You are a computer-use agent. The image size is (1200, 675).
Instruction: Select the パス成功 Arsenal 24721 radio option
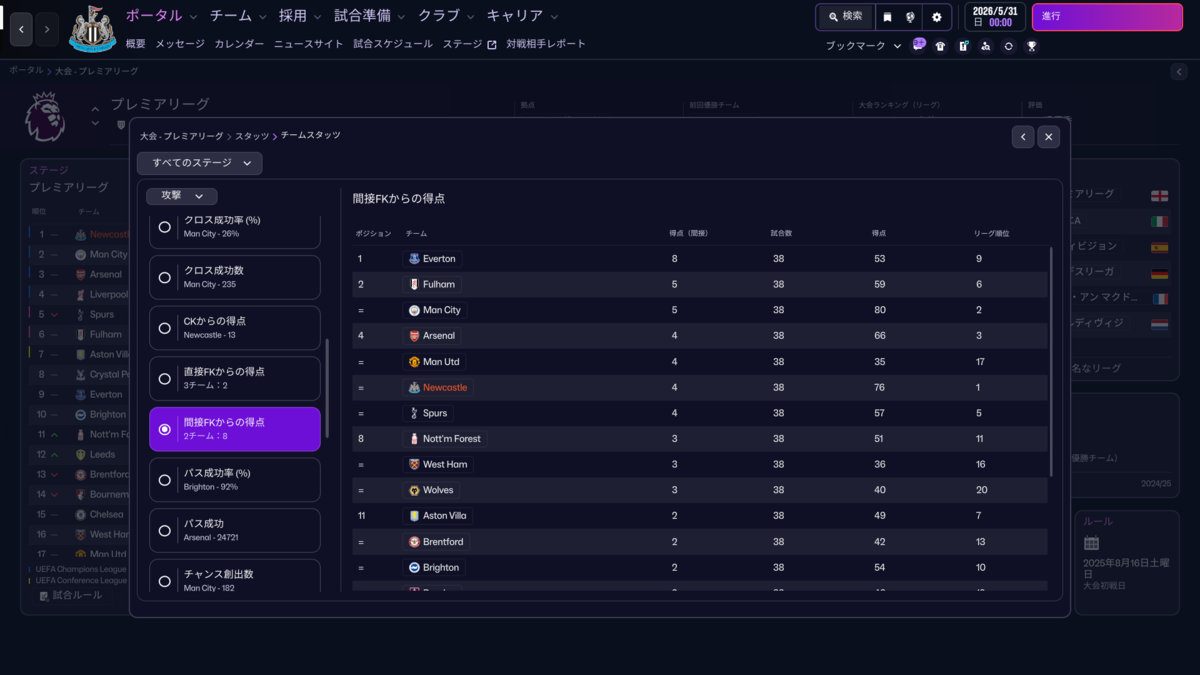pyautogui.click(x=165, y=531)
